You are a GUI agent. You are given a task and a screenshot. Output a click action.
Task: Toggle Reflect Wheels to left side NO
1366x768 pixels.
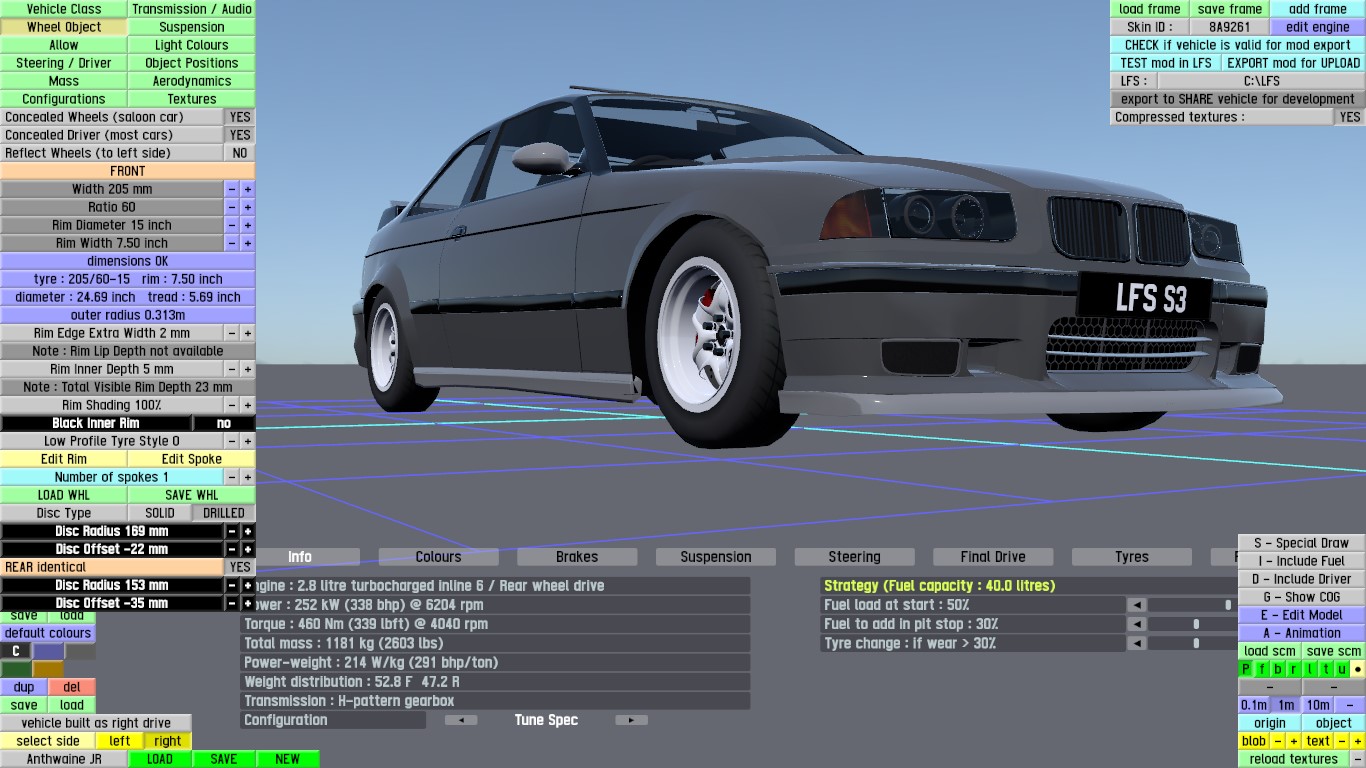tap(240, 153)
